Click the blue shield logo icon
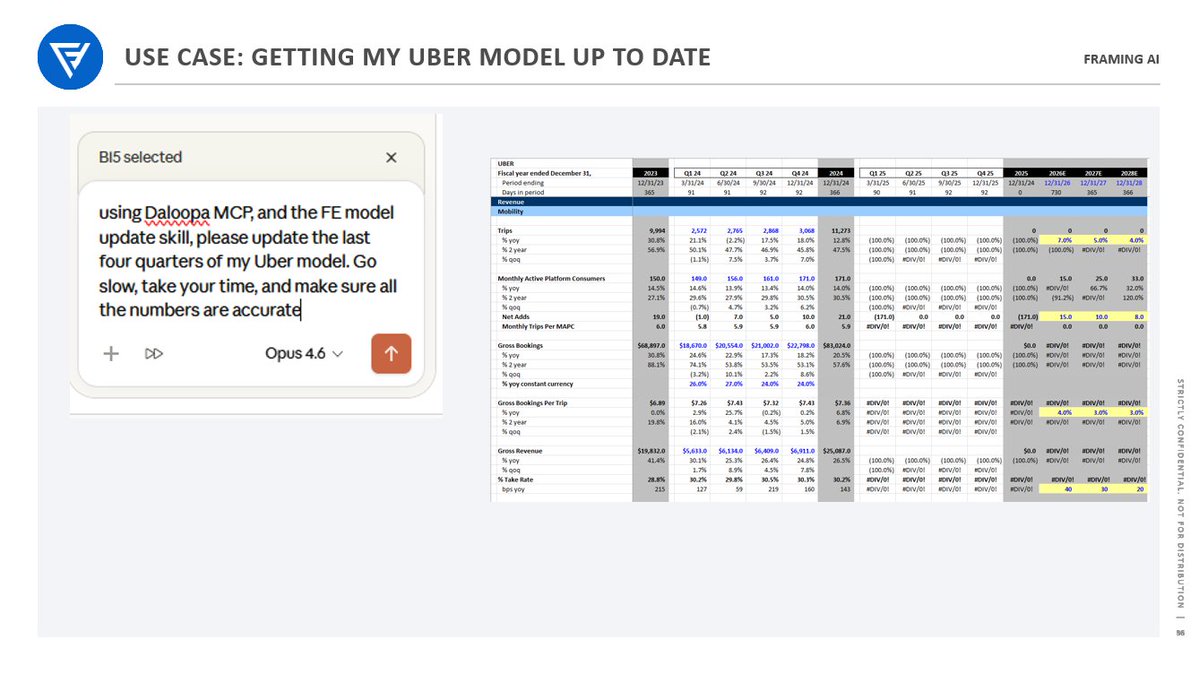1199x674 pixels. pos(70,57)
